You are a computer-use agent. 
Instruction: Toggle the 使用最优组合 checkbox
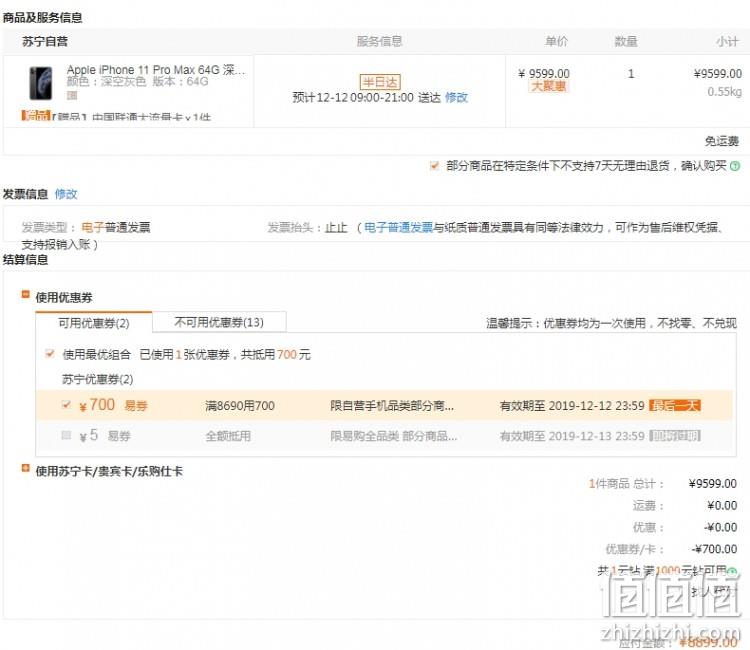(50, 354)
